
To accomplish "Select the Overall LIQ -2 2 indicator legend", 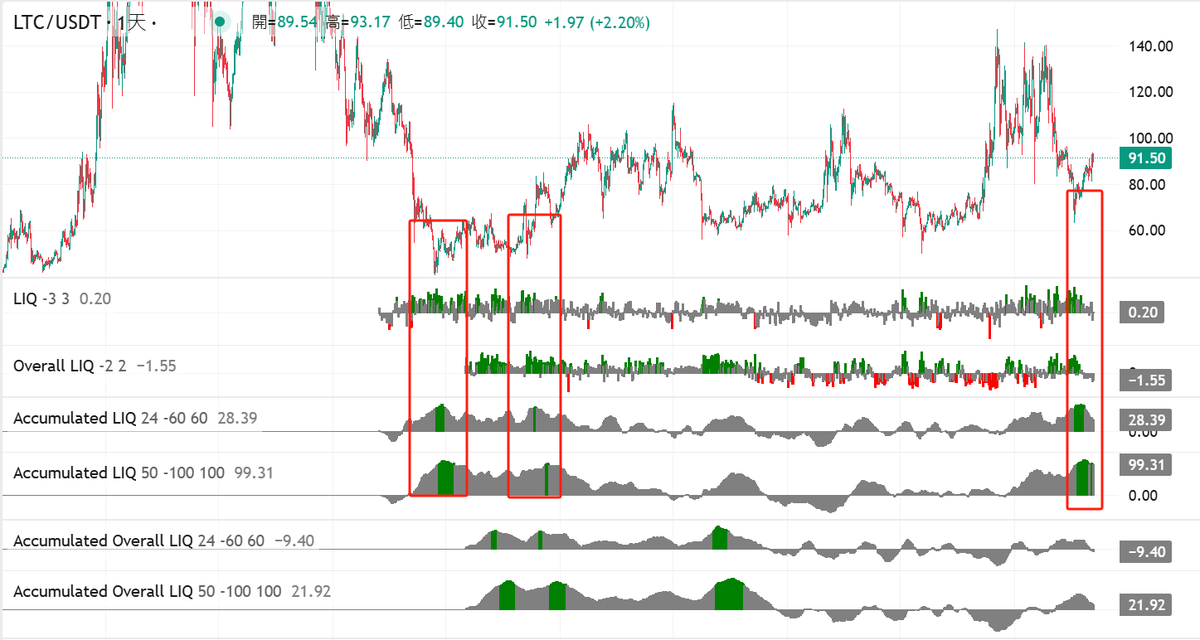I will 95,366.
